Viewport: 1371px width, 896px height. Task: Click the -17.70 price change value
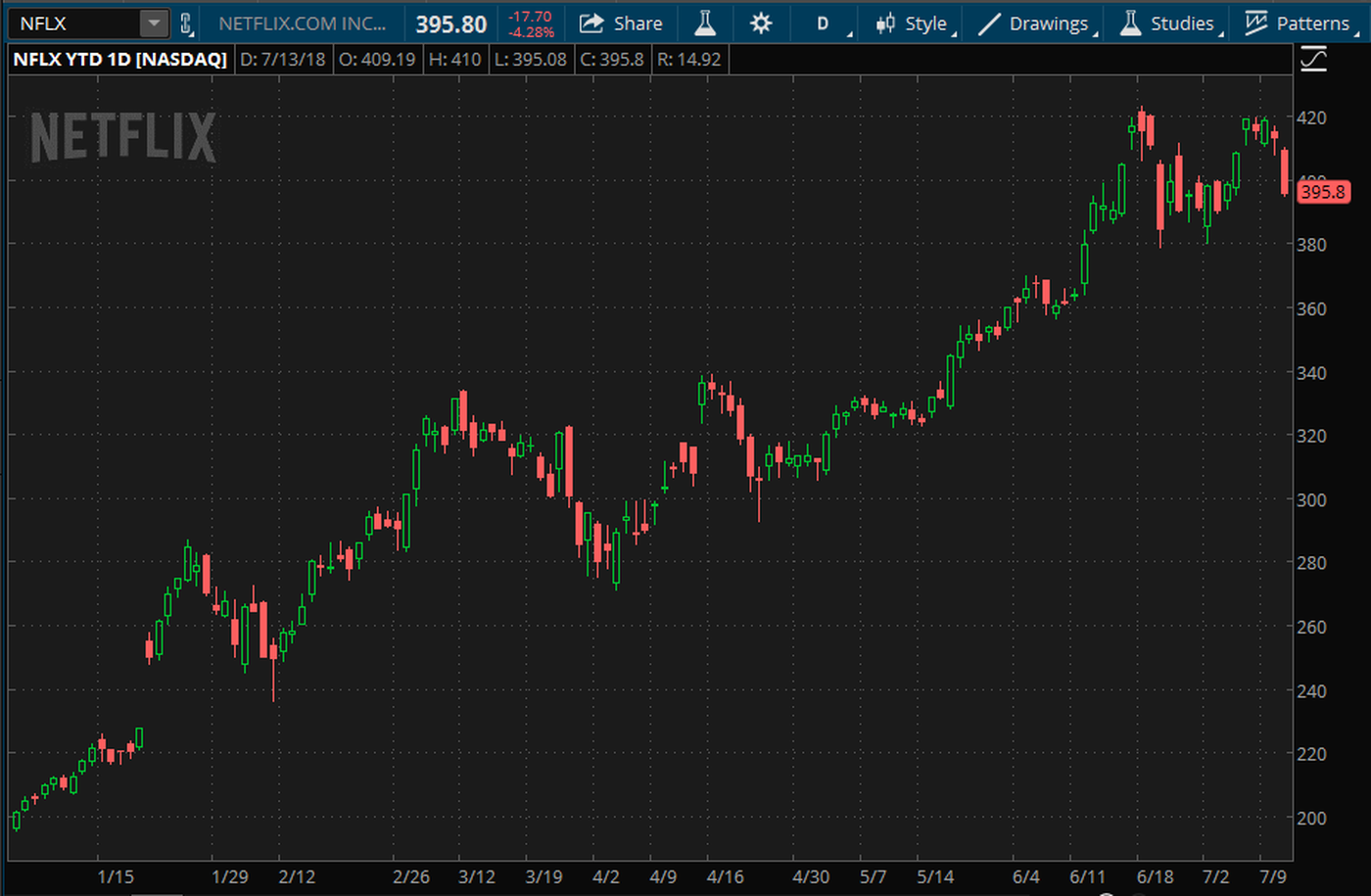[x=530, y=16]
